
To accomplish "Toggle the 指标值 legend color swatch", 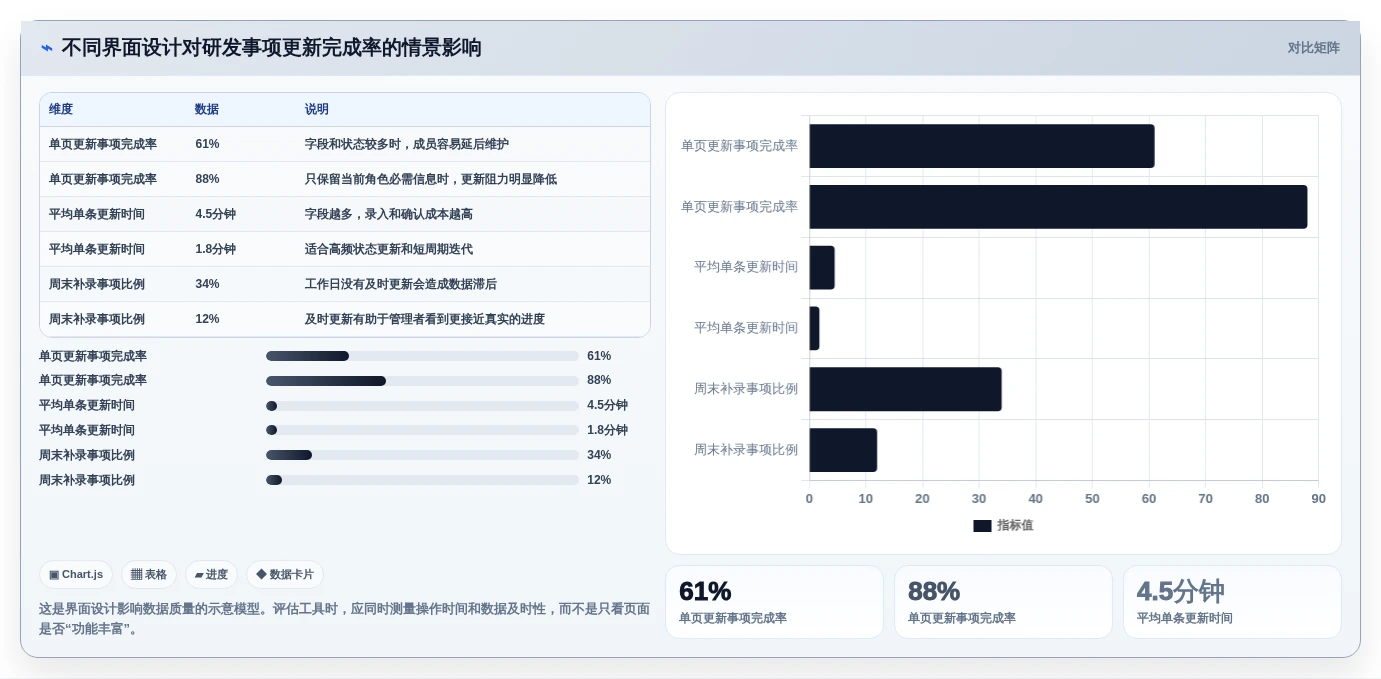I will pos(982,526).
